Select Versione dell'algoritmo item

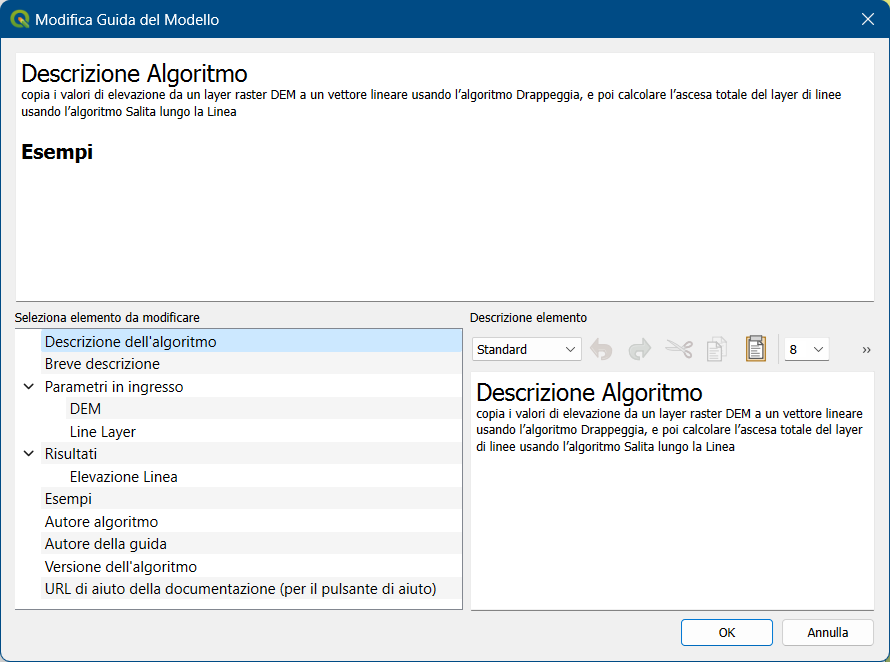tap(251, 566)
